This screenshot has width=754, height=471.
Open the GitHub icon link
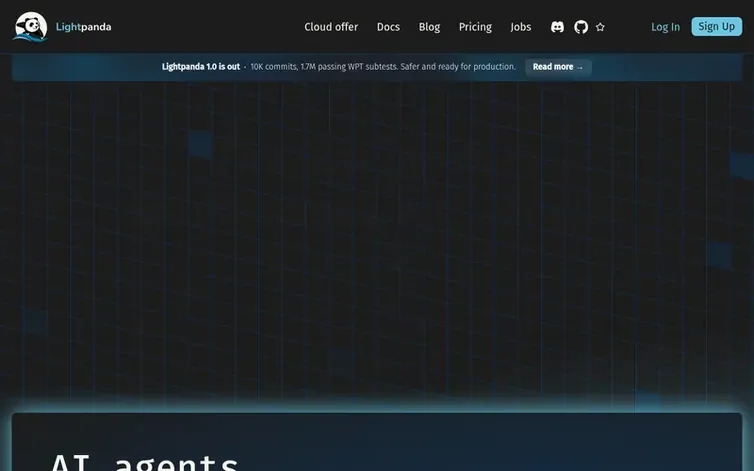coord(581,27)
